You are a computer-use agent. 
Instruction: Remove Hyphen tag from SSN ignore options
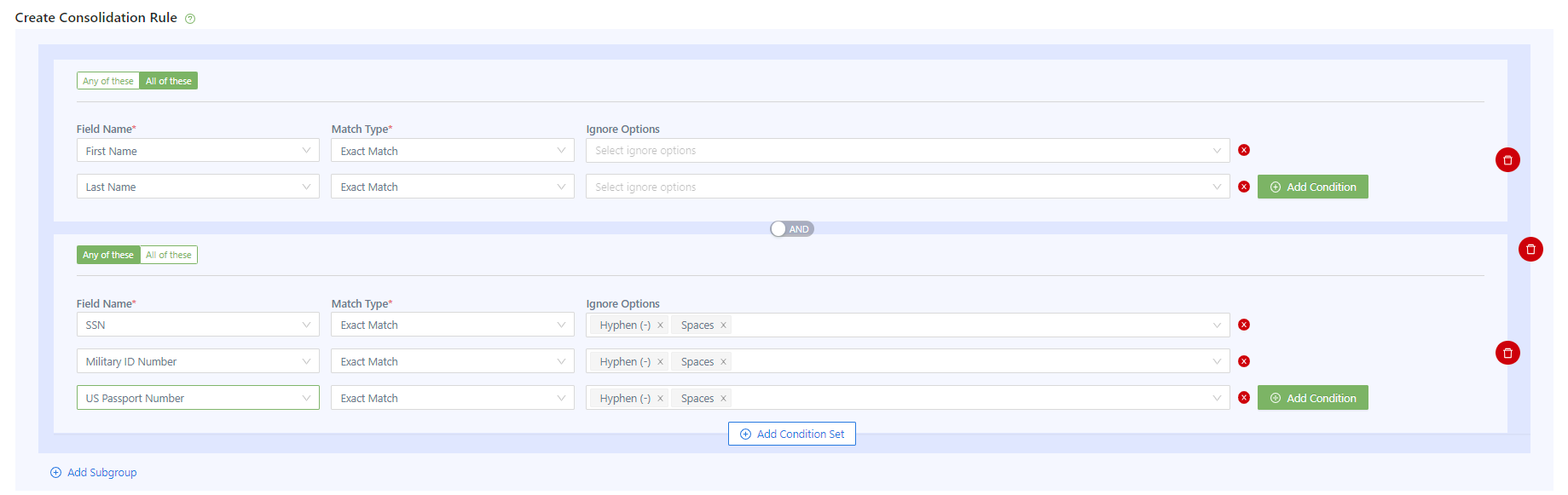[x=660, y=325]
